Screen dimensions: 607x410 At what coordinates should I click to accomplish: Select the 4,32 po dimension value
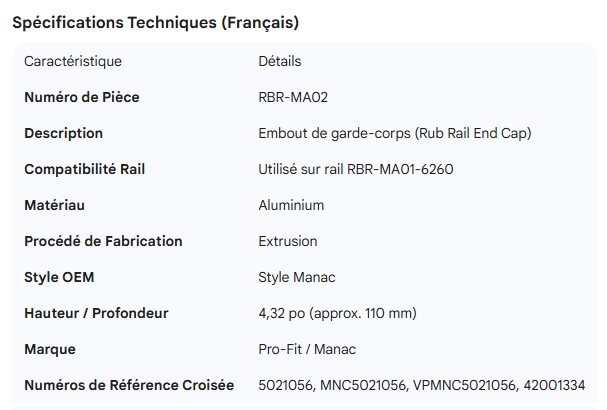(x=337, y=313)
